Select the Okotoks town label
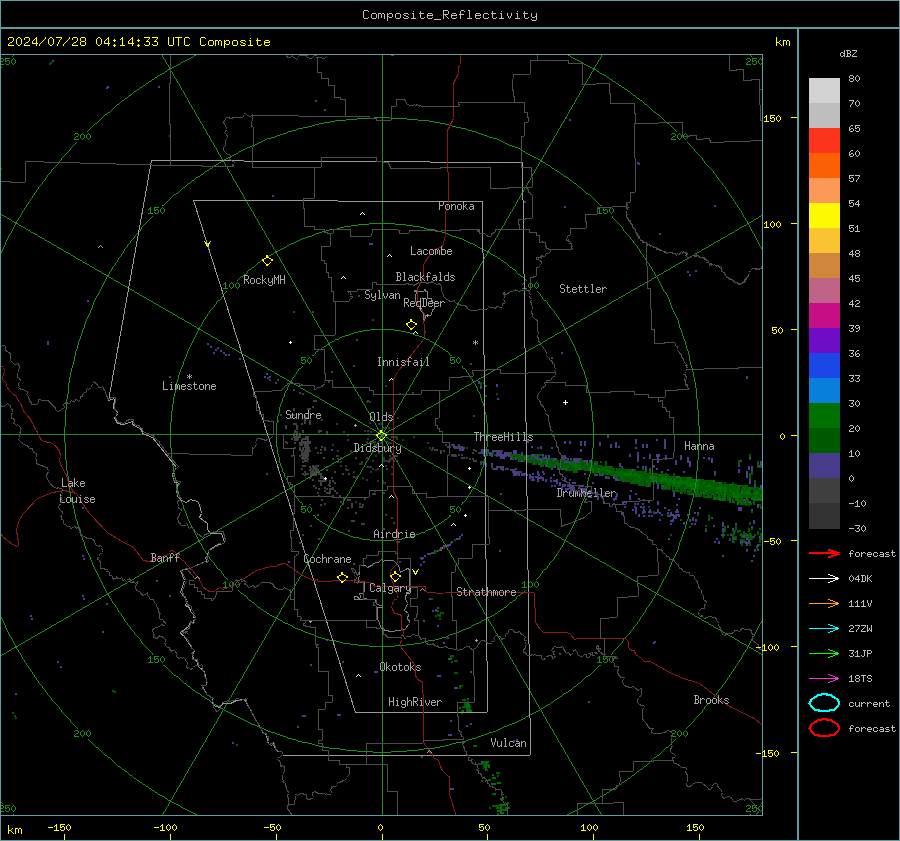This screenshot has width=900, height=841. point(400,667)
